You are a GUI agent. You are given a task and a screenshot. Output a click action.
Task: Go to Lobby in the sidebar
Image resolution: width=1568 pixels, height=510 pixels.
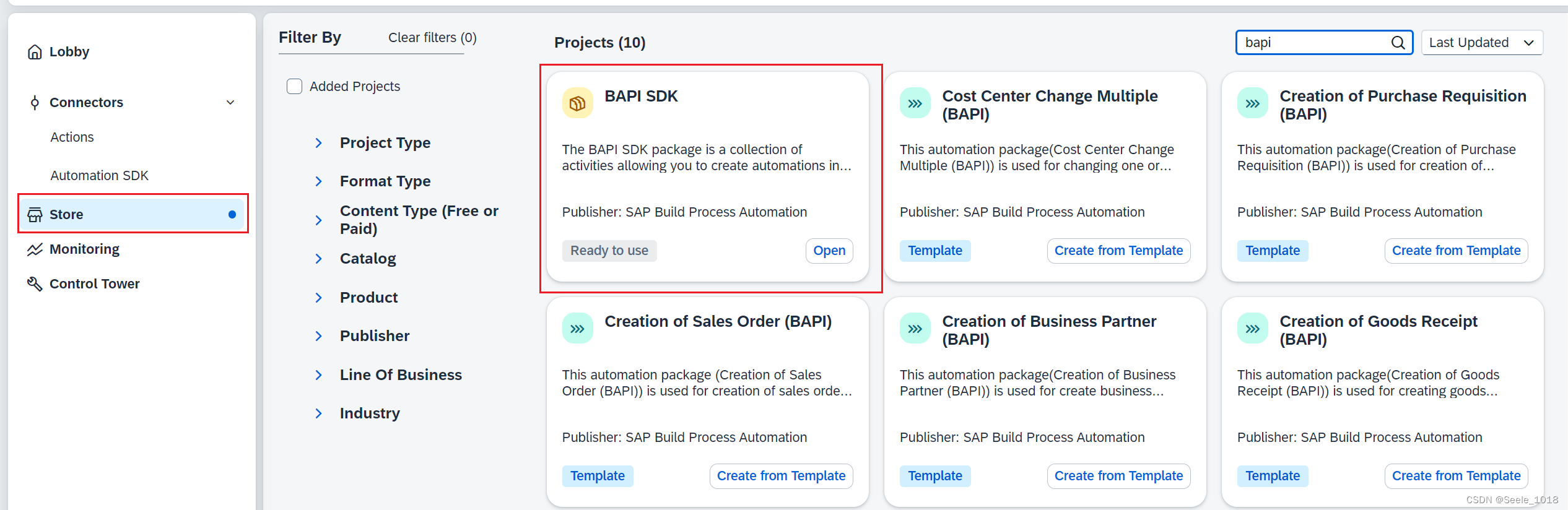[69, 52]
